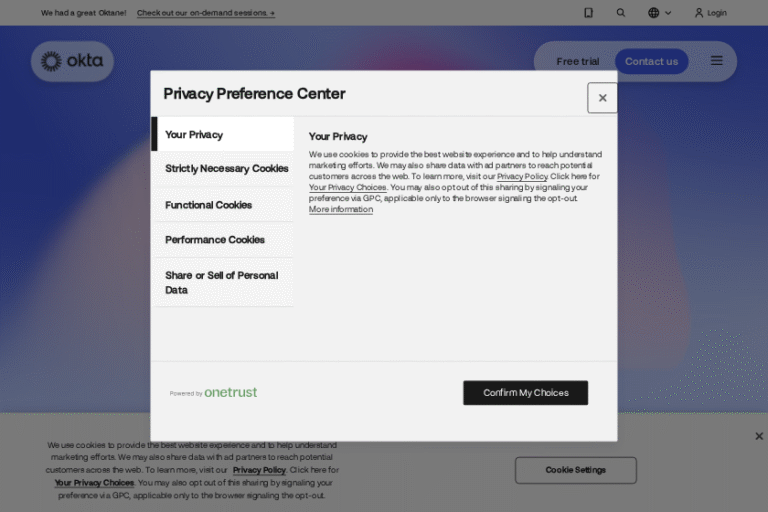The width and height of the screenshot is (768, 512).
Task: Select the Your Privacy tab
Action: pos(223,134)
